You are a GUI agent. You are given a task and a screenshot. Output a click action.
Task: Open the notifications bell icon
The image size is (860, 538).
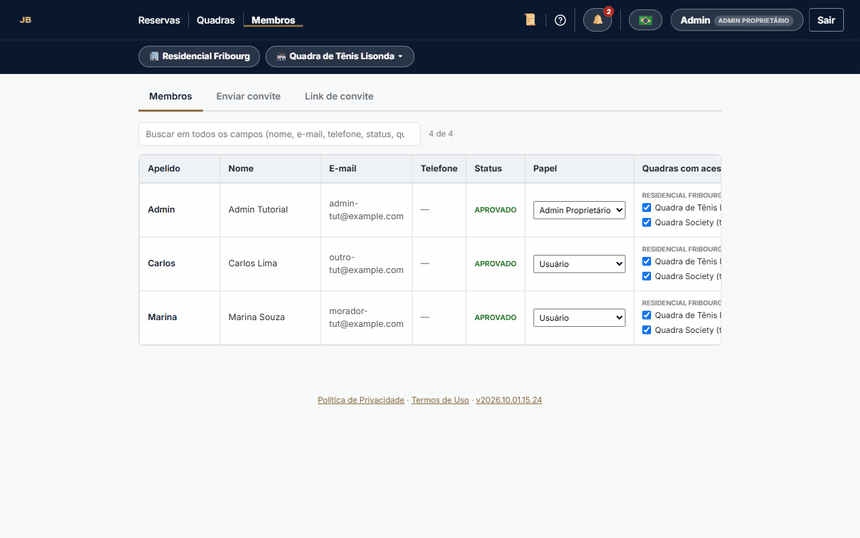597,20
